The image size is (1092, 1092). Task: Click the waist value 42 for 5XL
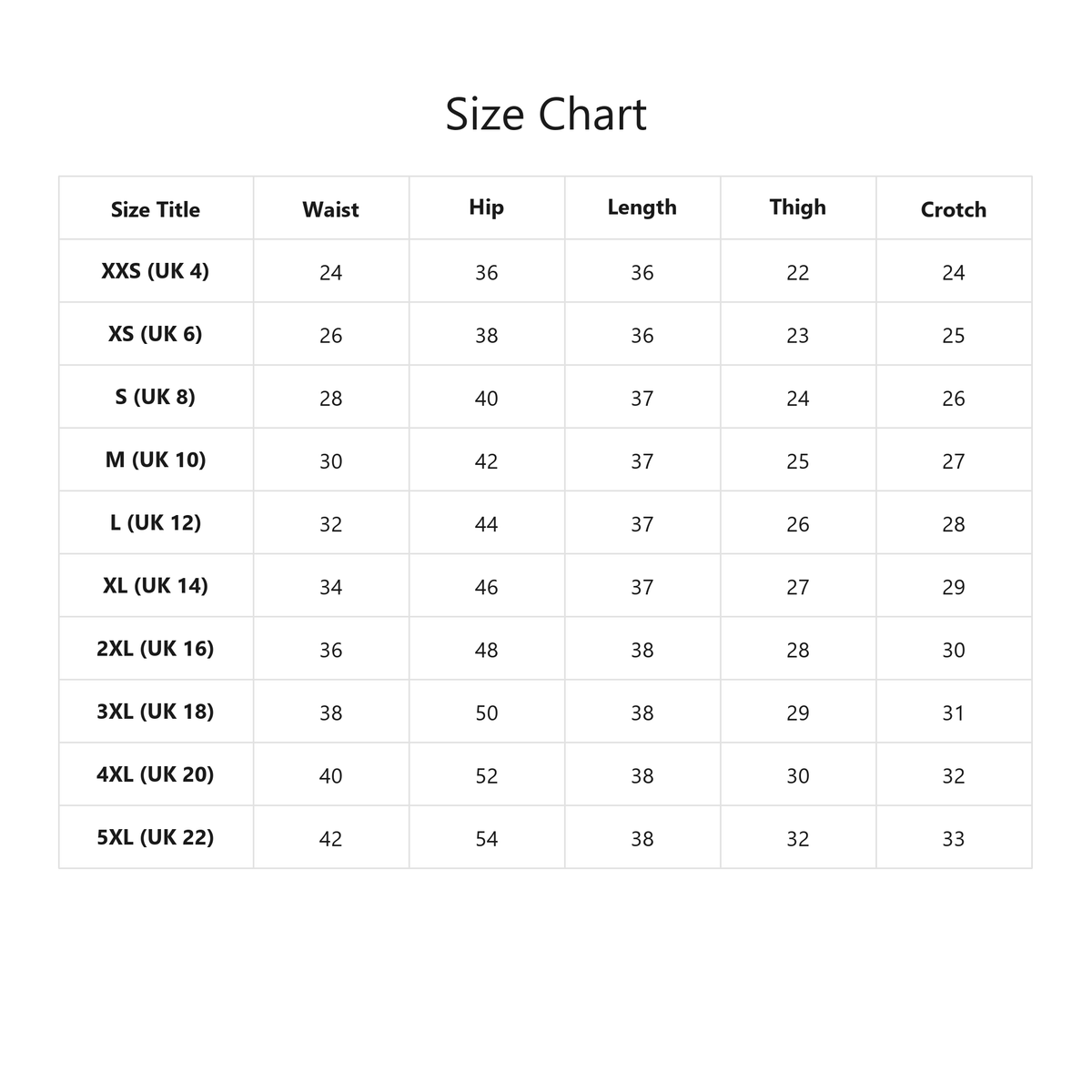pyautogui.click(x=330, y=839)
